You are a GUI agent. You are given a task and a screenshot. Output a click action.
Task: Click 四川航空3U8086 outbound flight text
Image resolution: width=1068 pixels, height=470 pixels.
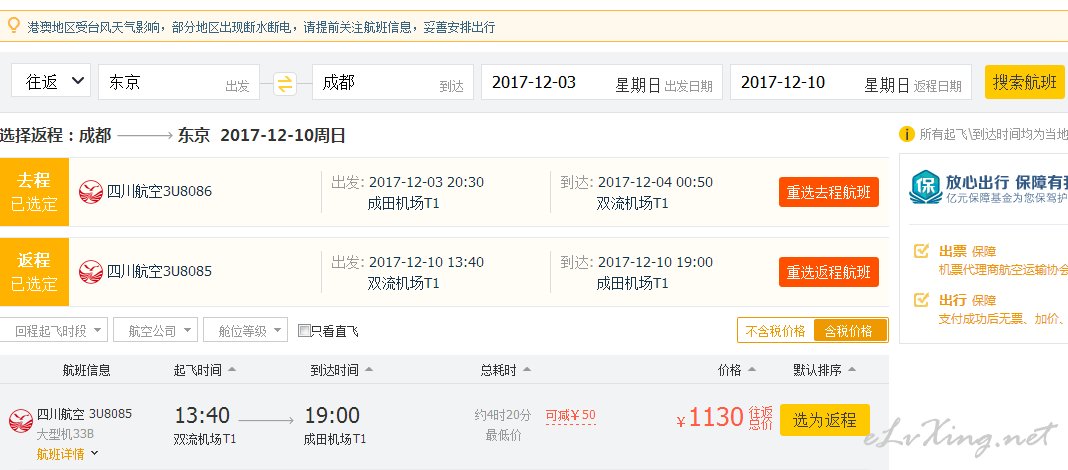[x=159, y=191]
